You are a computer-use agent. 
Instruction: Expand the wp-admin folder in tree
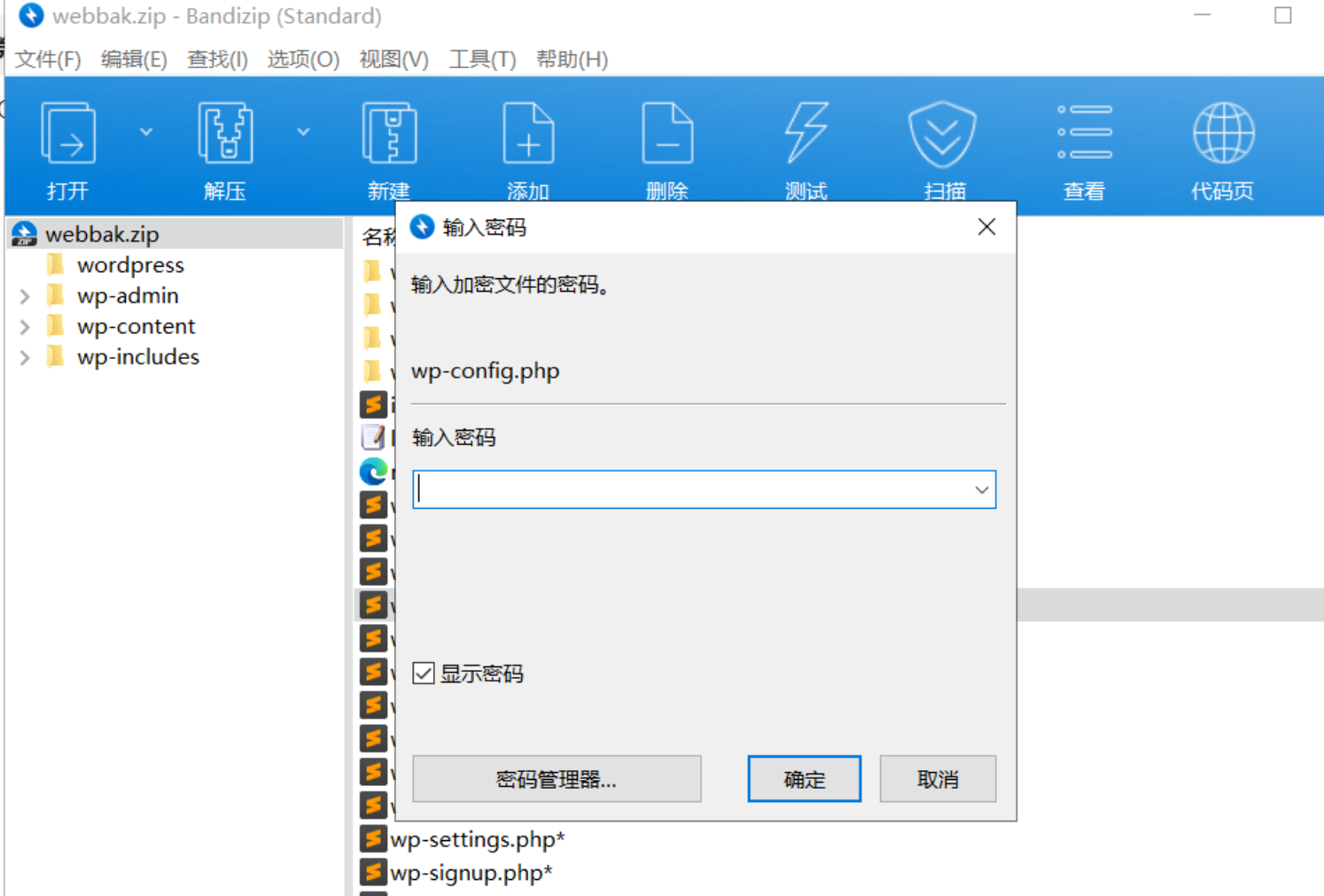25,296
